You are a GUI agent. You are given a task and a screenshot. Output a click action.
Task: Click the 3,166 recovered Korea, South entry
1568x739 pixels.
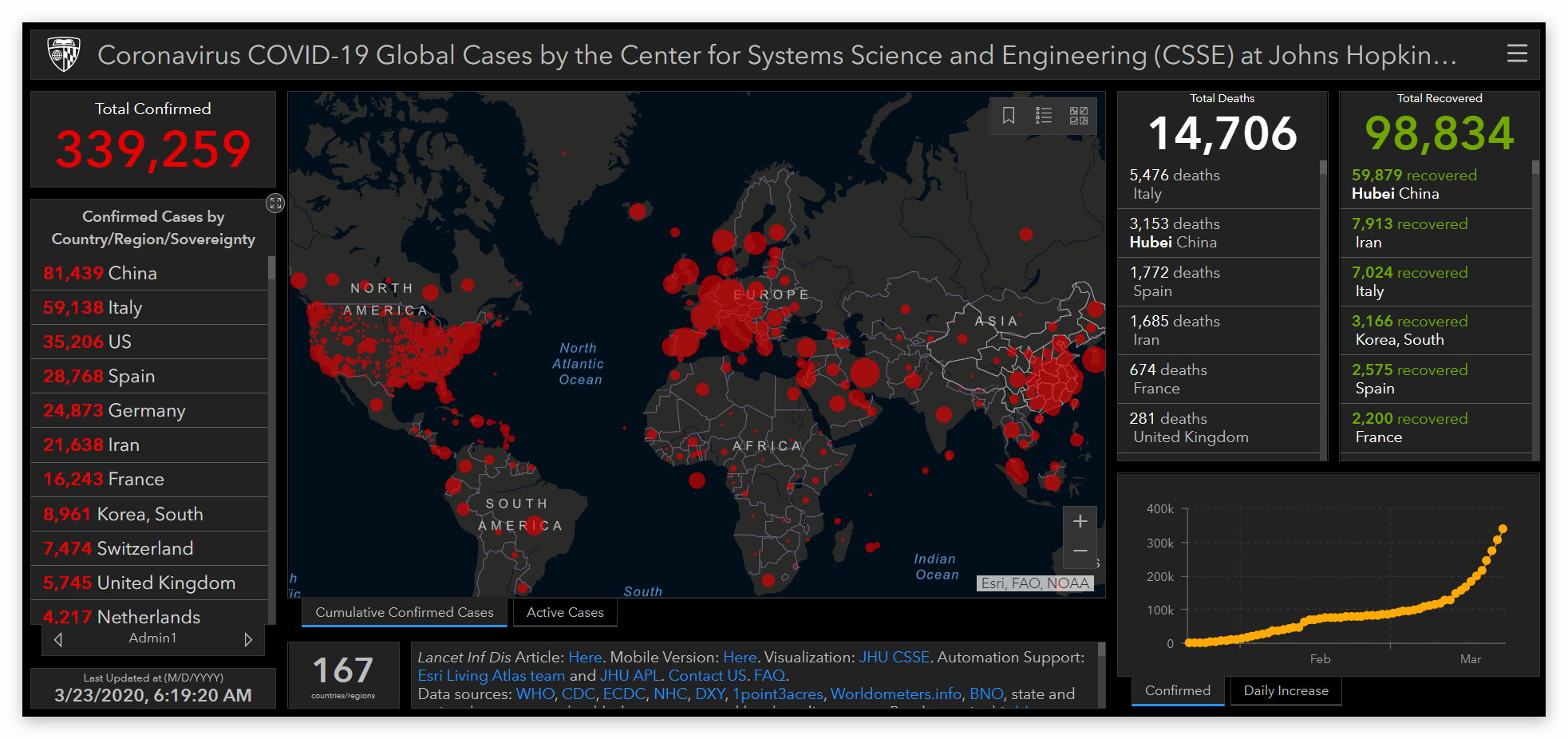(1436, 330)
